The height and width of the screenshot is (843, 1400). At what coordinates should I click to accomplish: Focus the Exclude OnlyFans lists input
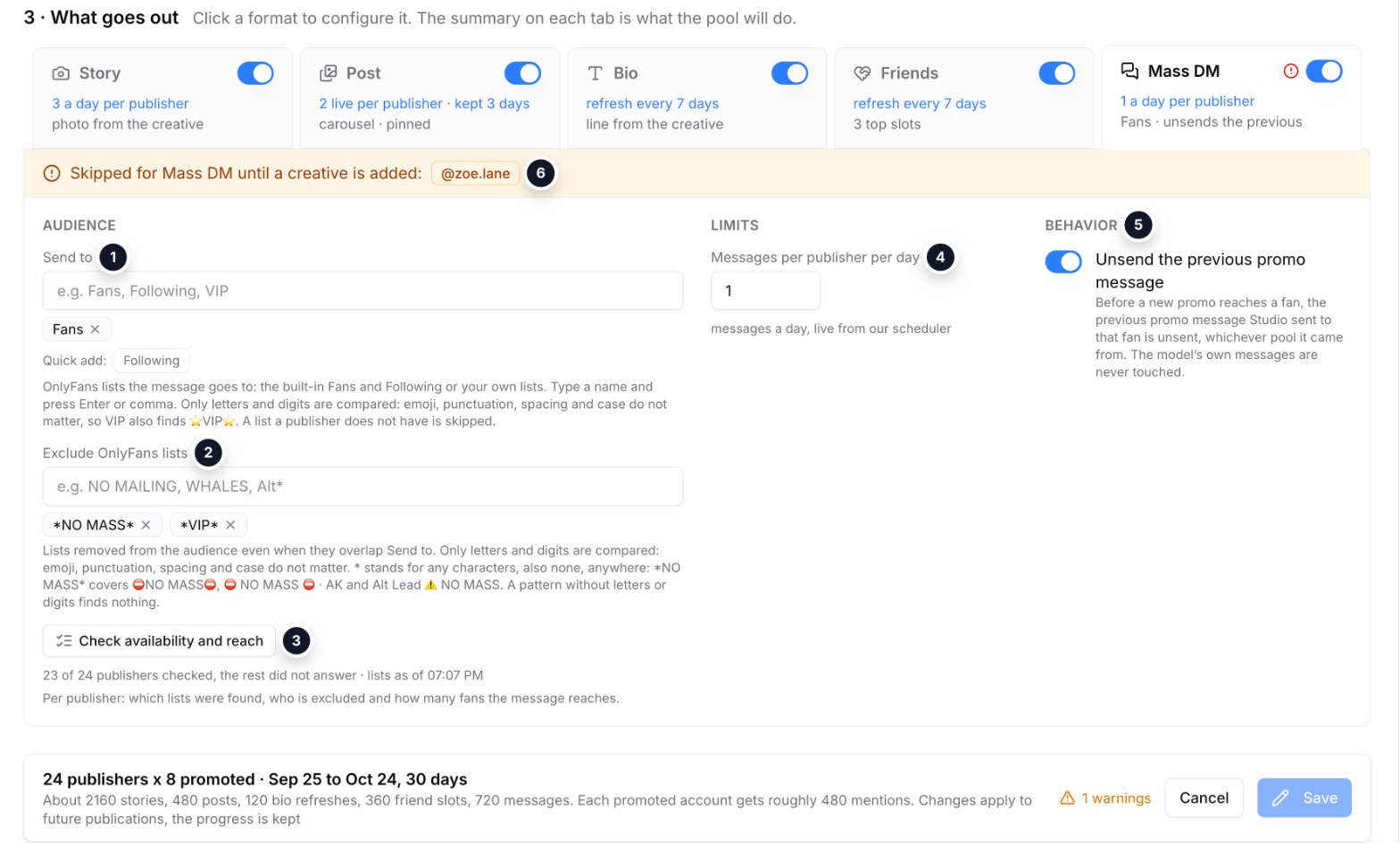362,487
